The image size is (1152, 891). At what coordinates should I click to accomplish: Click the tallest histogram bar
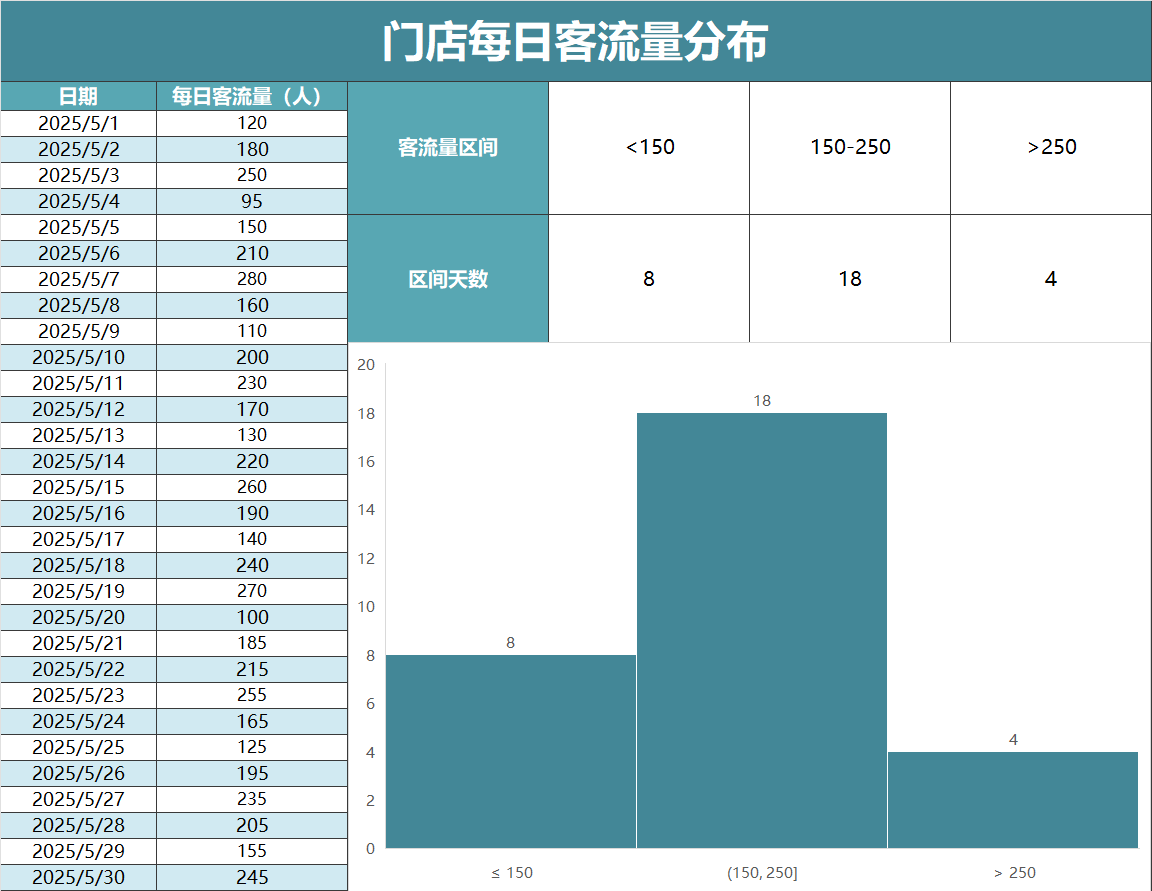(x=761, y=630)
